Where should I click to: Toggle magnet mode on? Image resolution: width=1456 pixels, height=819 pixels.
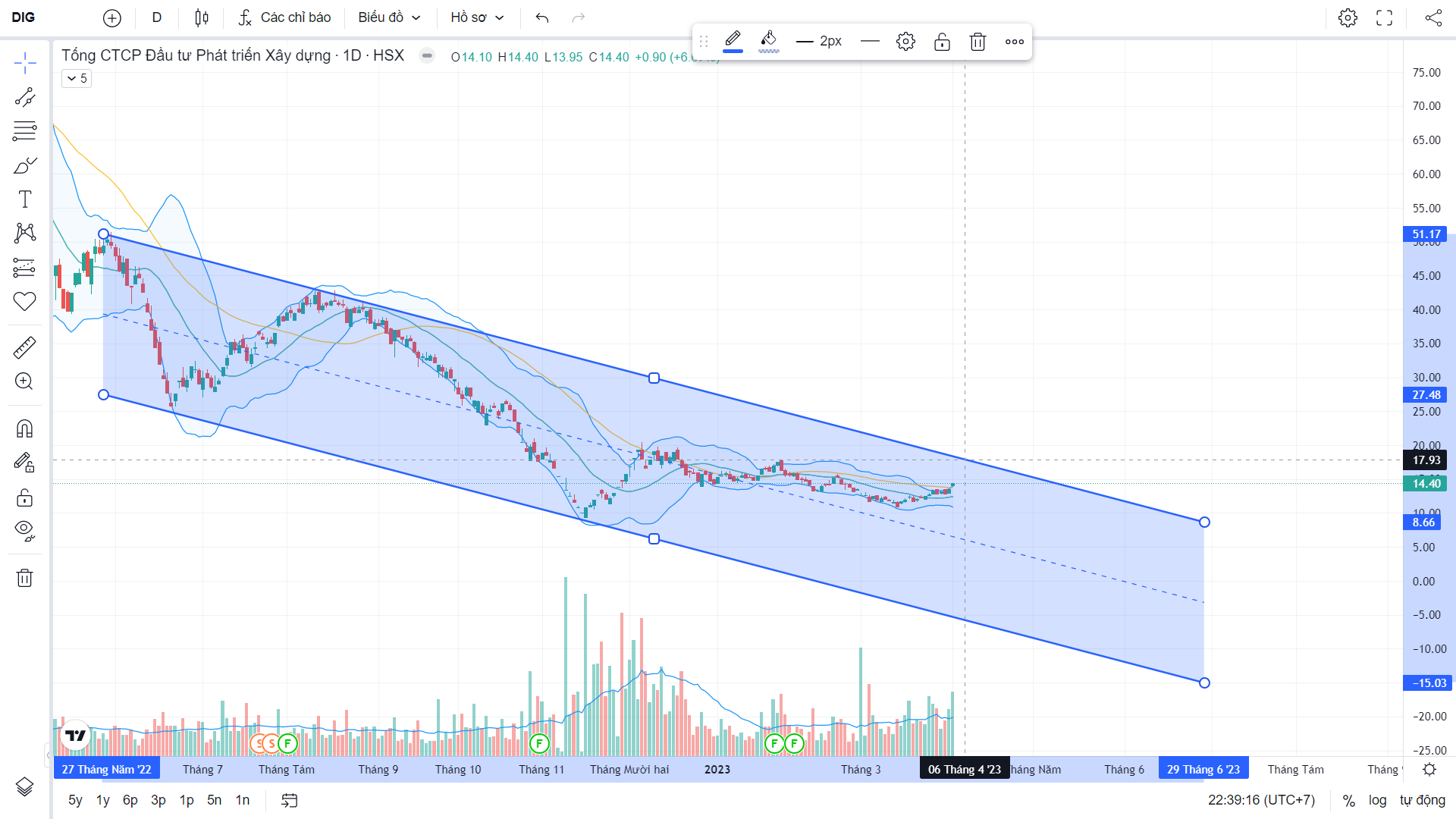(x=24, y=429)
